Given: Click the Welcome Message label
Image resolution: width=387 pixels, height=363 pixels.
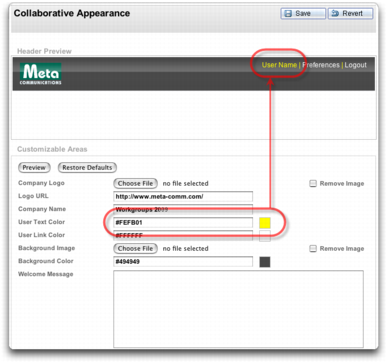Looking at the screenshot, I should (x=46, y=274).
